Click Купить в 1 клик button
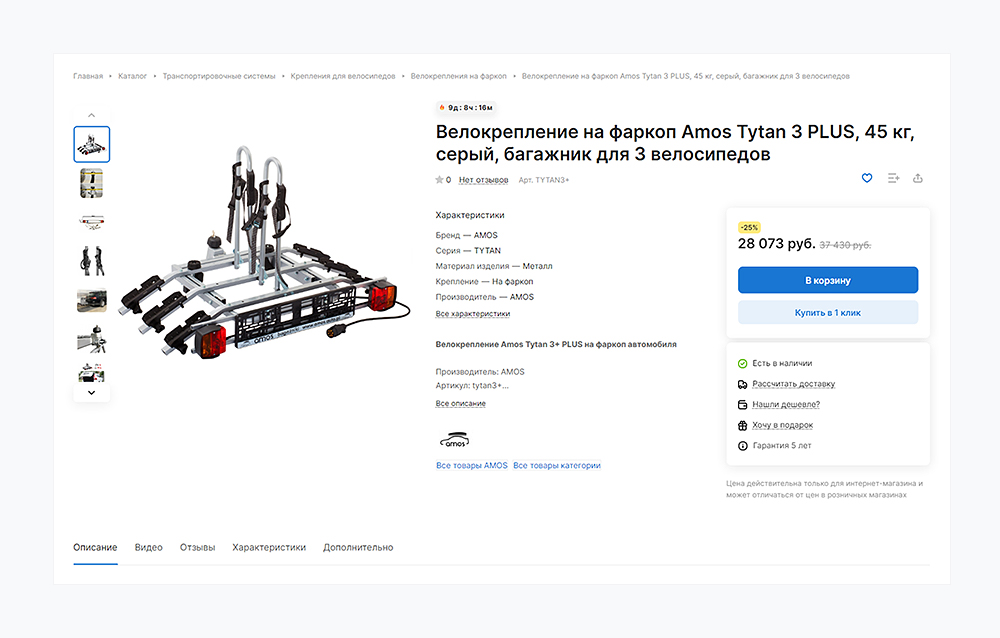 tap(828, 313)
